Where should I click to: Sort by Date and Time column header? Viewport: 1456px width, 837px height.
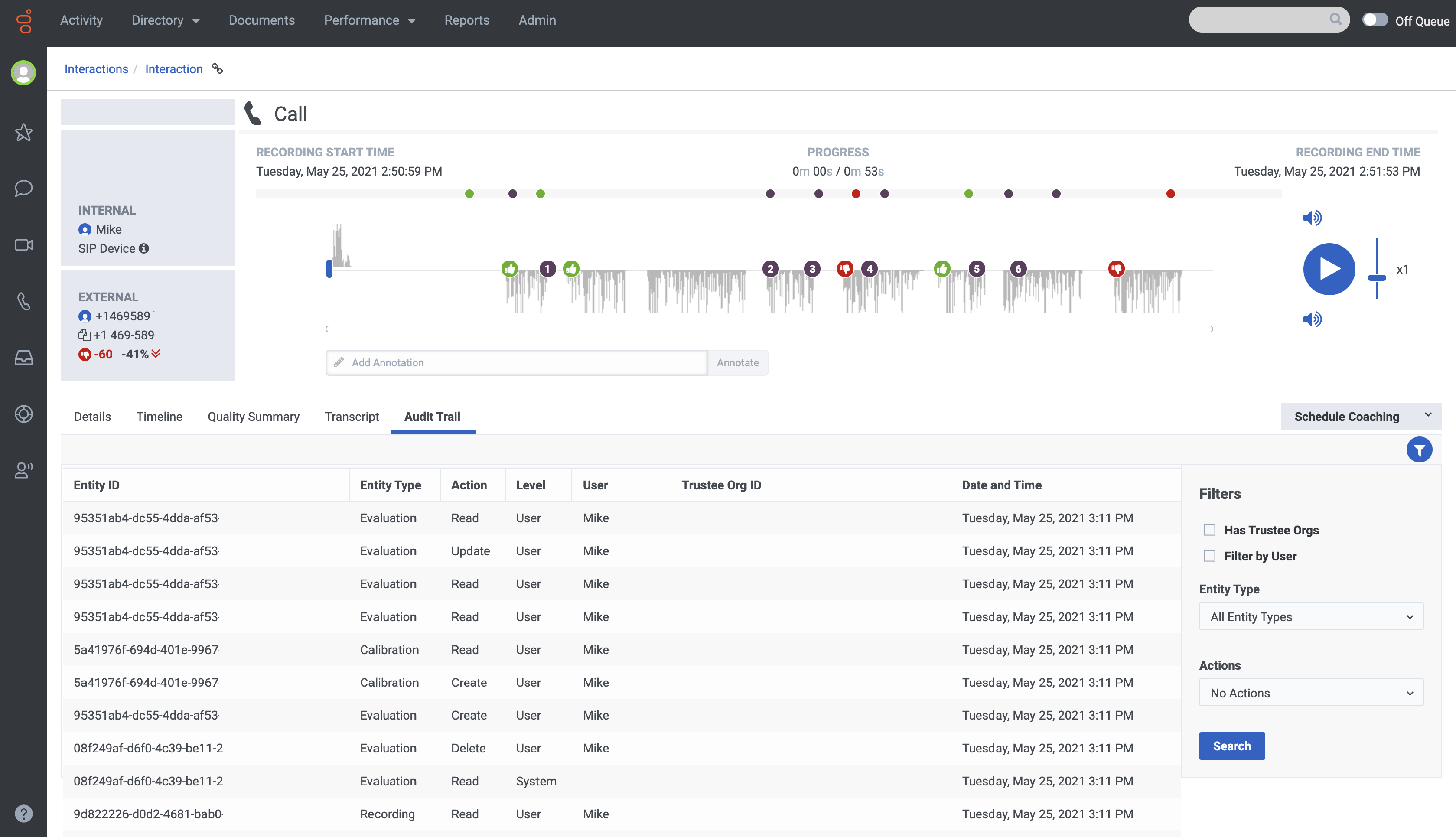[x=1001, y=485]
